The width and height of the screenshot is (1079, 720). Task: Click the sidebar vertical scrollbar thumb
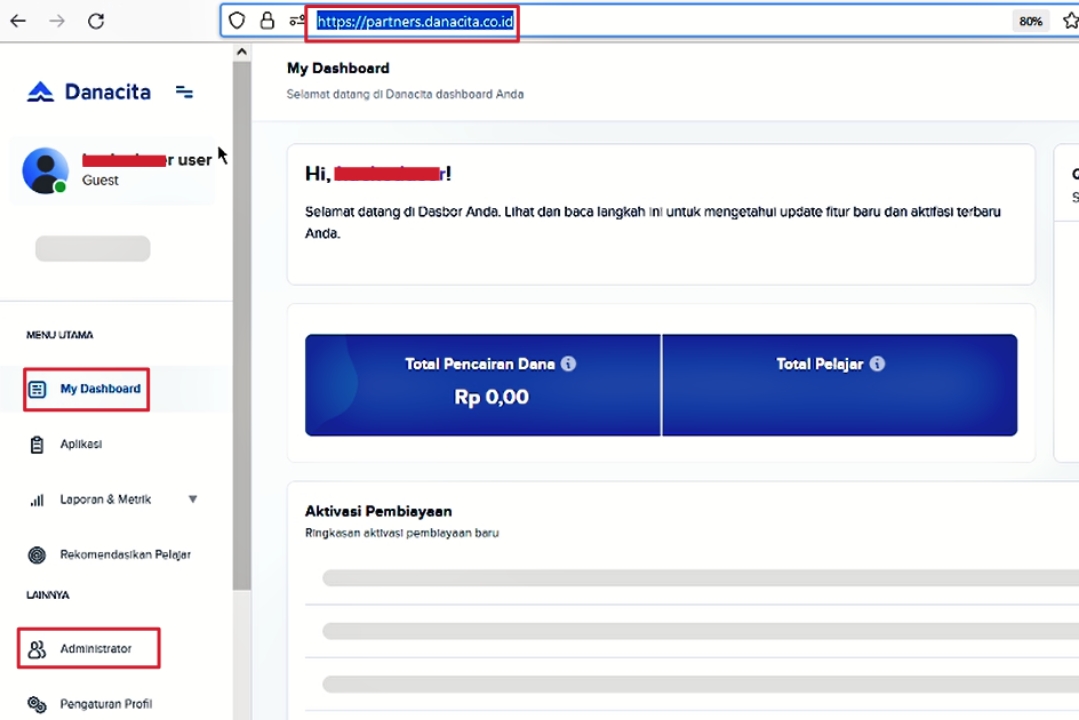pyautogui.click(x=242, y=325)
